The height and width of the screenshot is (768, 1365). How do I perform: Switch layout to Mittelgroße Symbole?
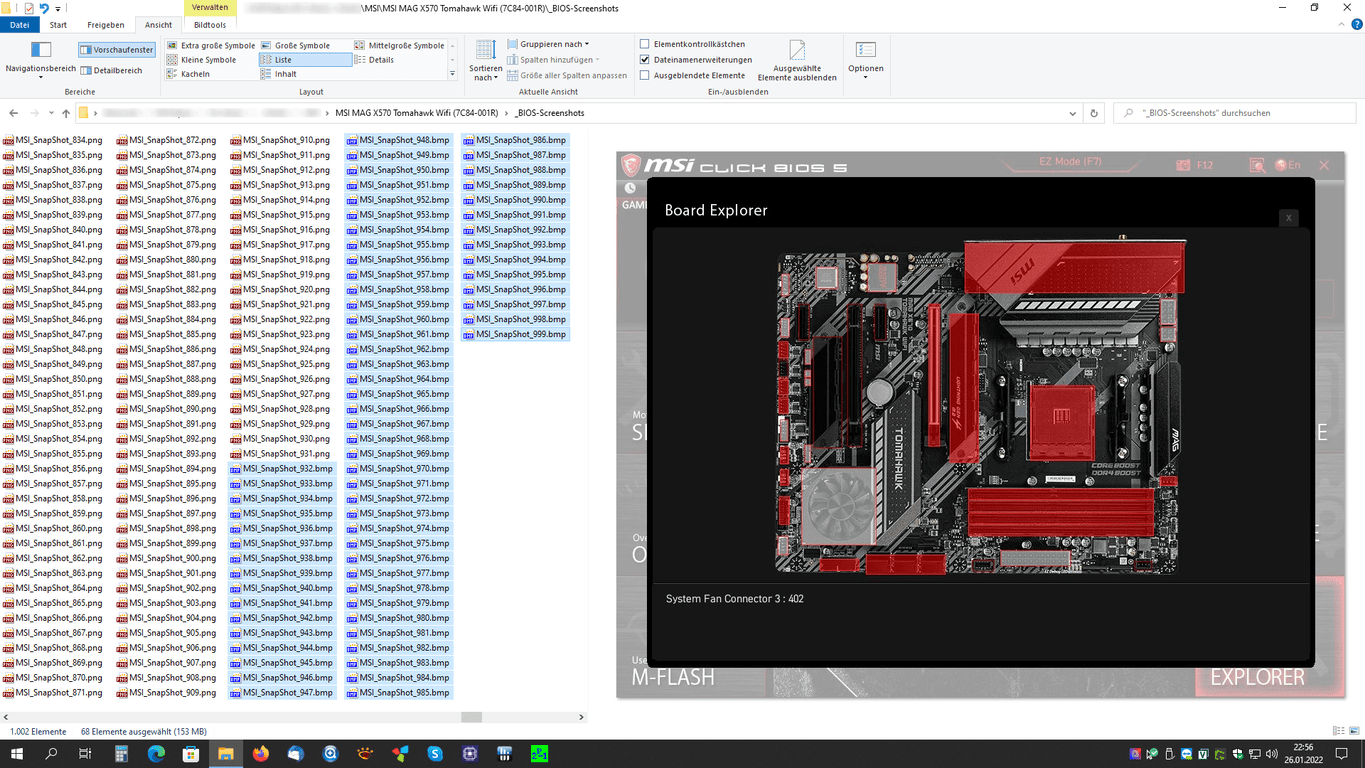click(399, 45)
